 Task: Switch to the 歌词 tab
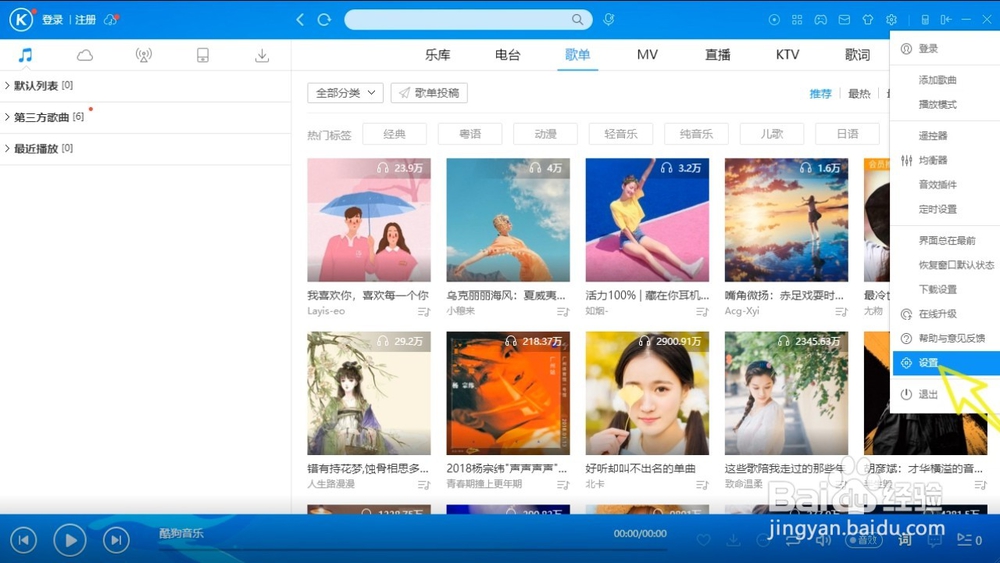point(857,55)
